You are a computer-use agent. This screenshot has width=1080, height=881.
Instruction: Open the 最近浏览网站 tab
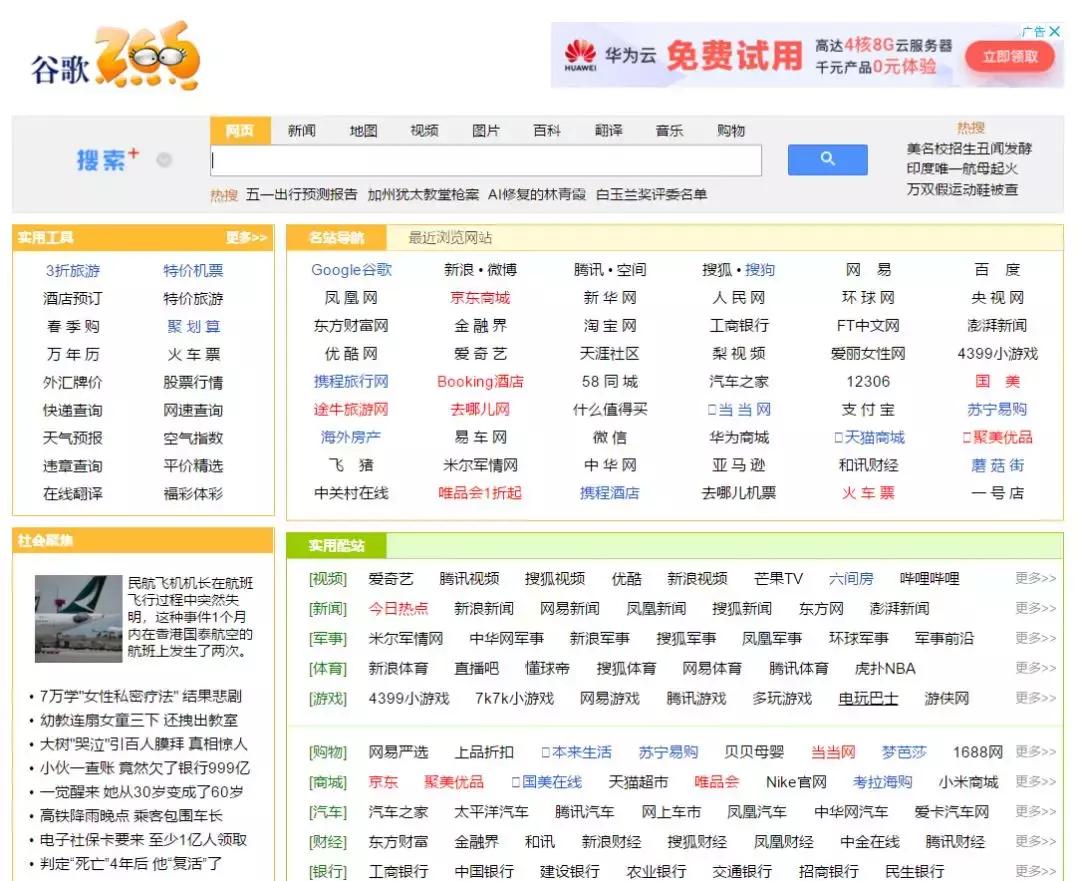tap(450, 238)
